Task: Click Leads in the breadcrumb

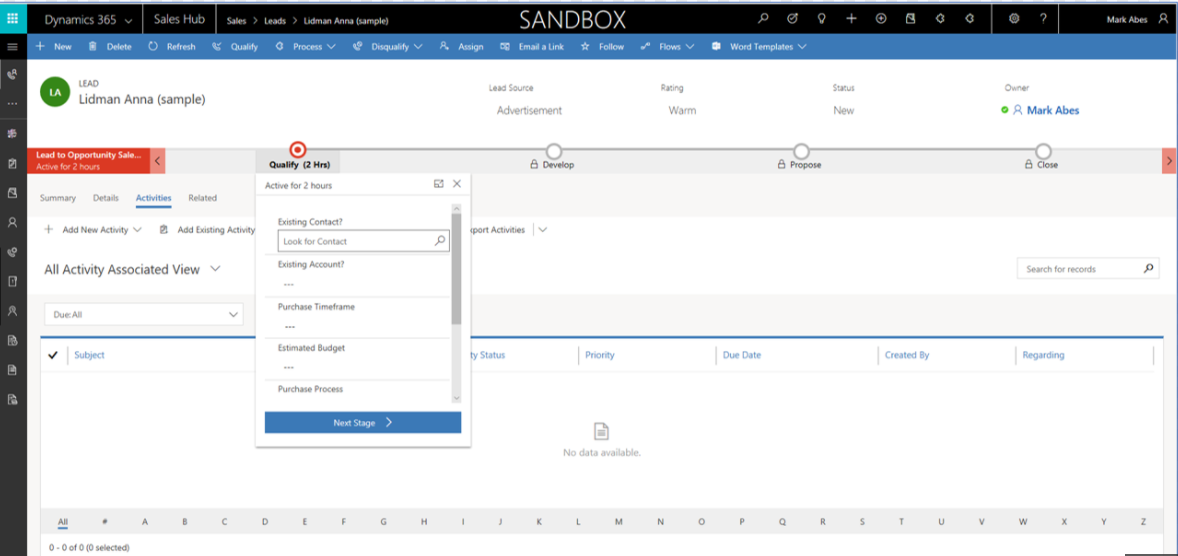Action: tap(275, 21)
